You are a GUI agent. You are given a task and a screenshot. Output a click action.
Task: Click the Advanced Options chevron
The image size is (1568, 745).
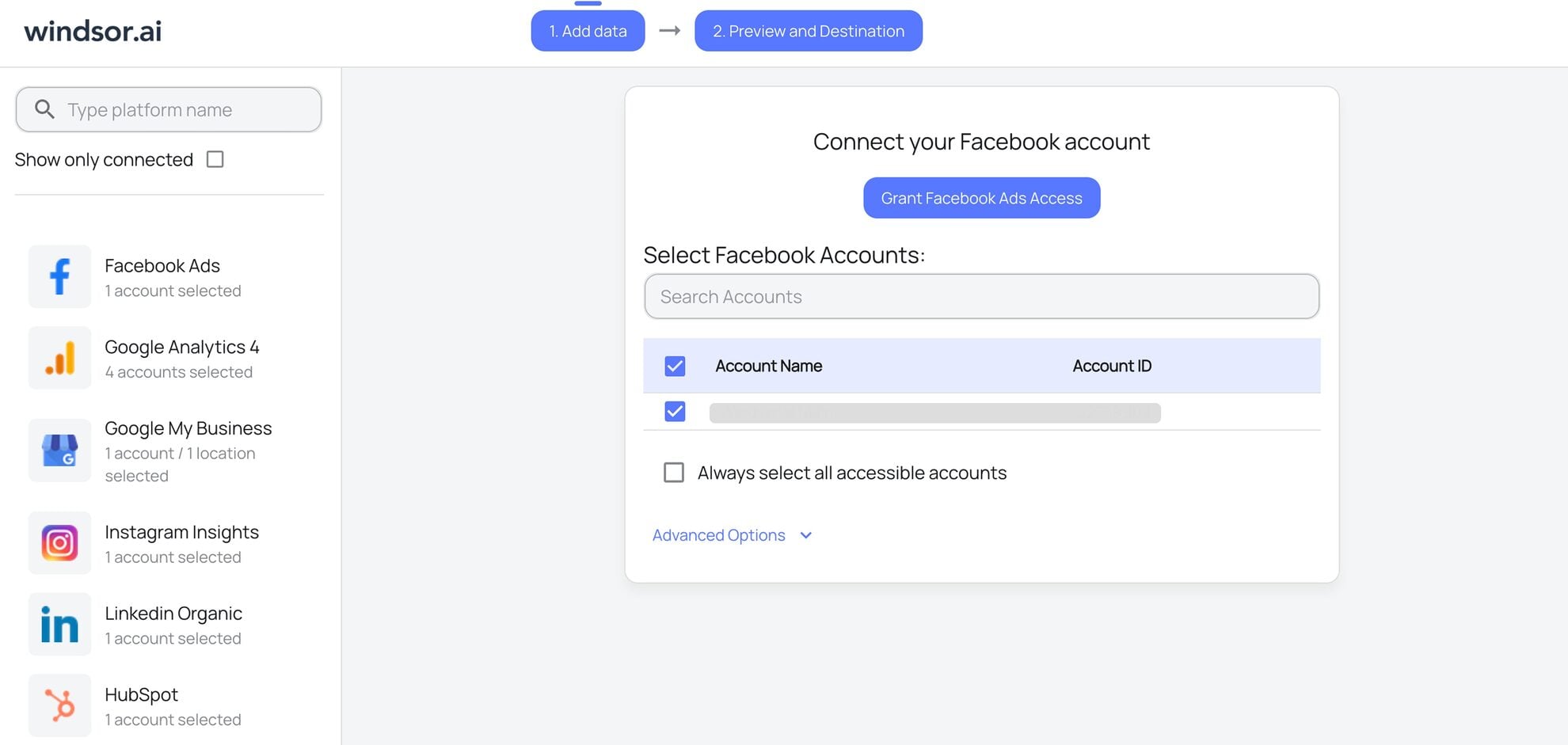tap(805, 535)
